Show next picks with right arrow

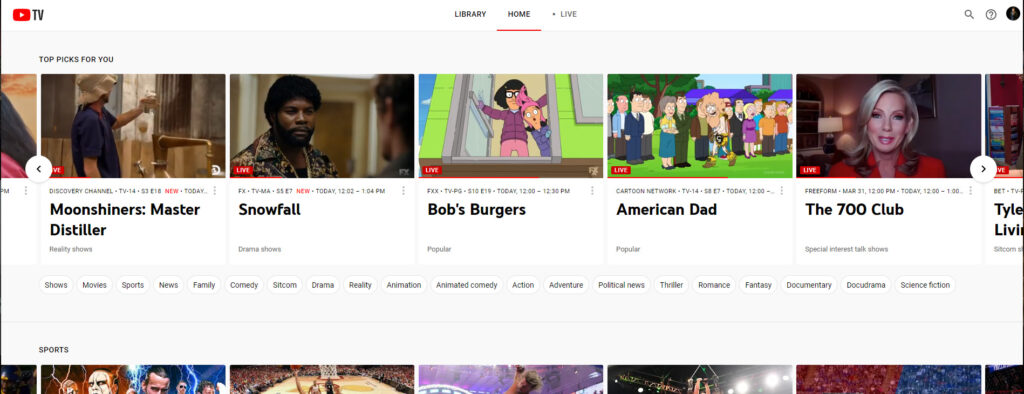click(x=983, y=169)
